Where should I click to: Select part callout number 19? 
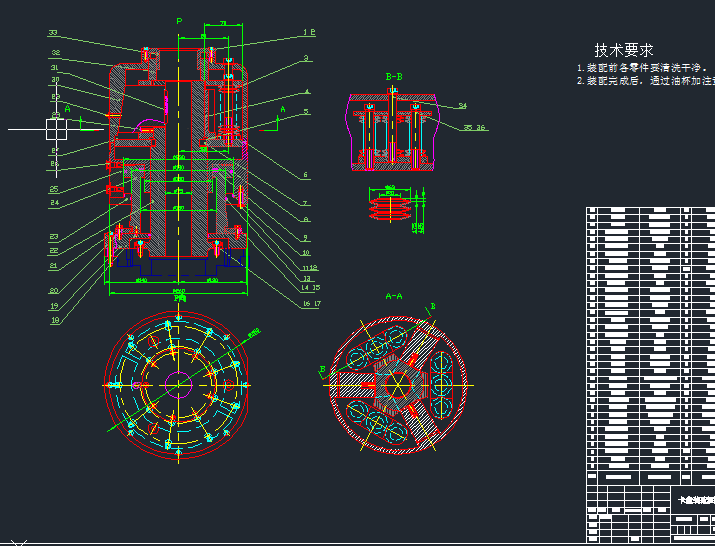pyautogui.click(x=54, y=306)
